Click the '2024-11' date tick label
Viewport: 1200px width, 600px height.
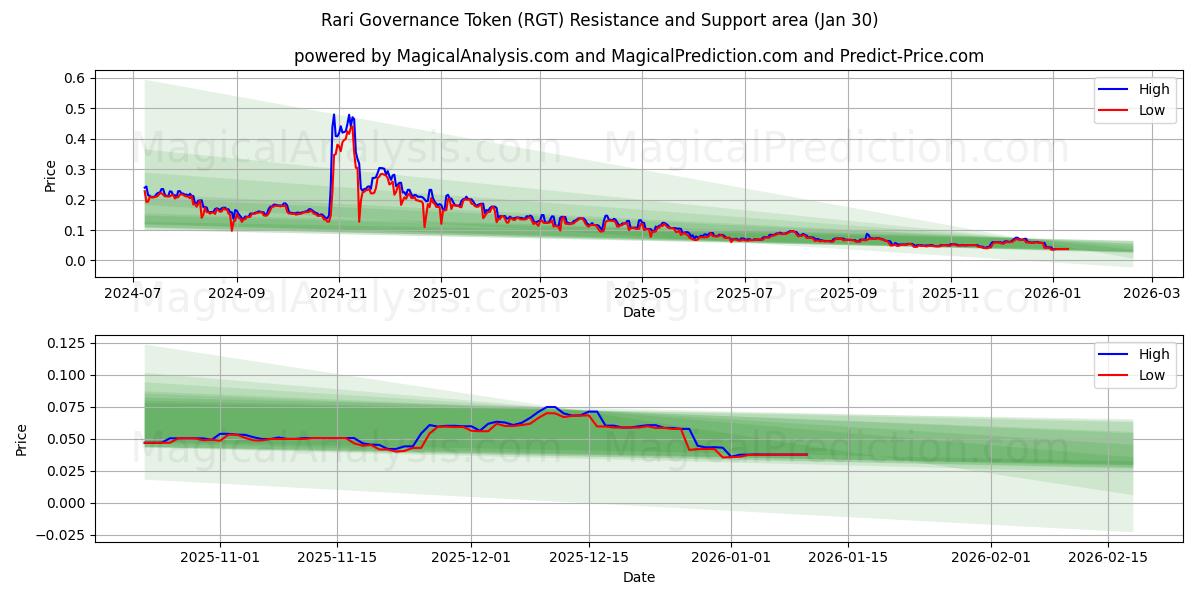point(338,293)
